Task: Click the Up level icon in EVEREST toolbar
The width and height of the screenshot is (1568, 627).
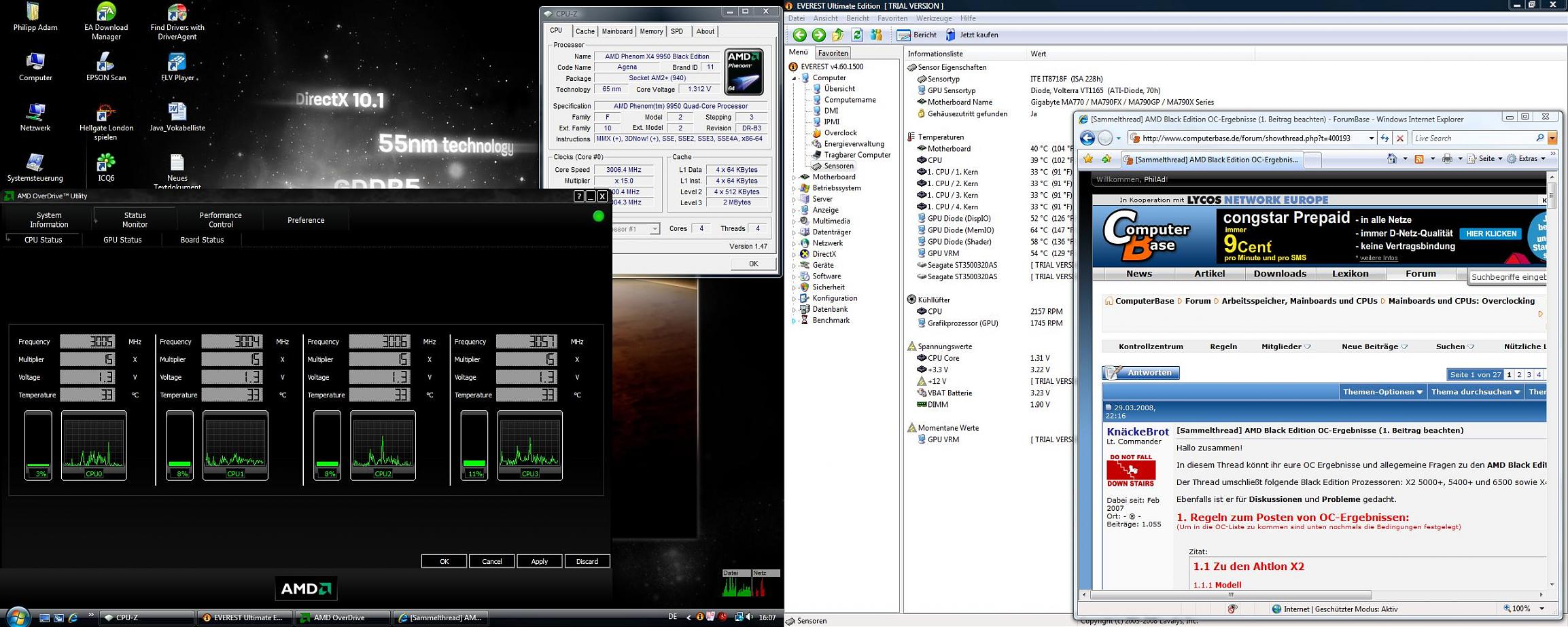Action: point(838,35)
